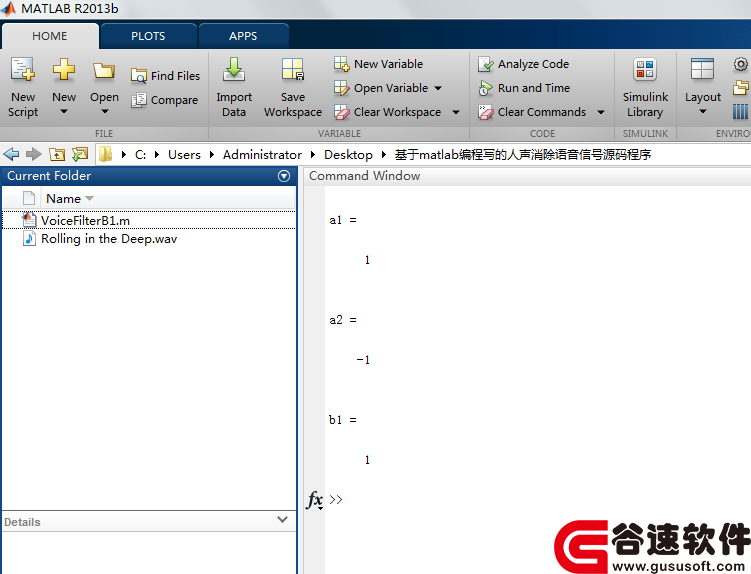Viewport: 751px width, 574px height.
Task: Click the Desktop path segment
Action: [x=348, y=154]
